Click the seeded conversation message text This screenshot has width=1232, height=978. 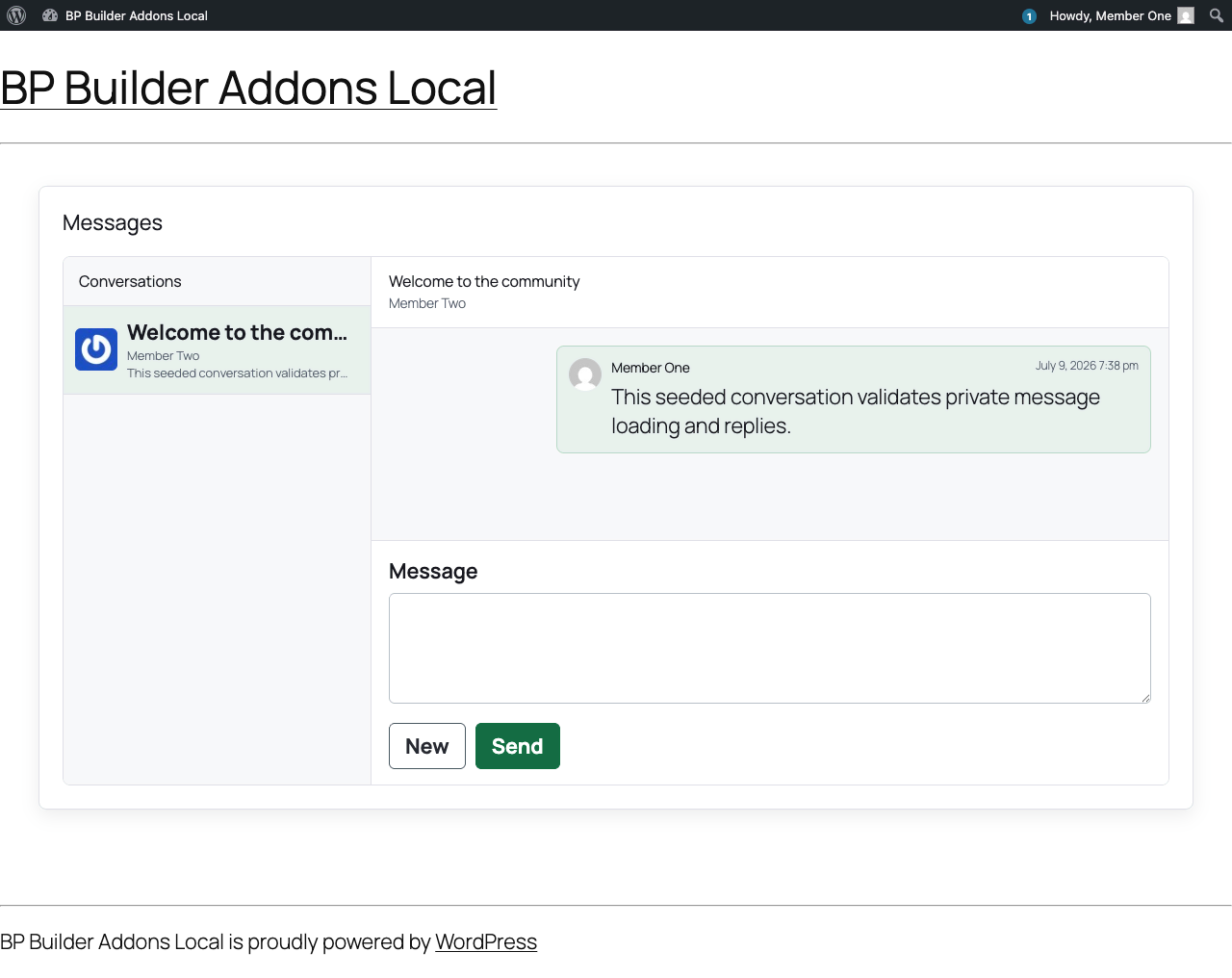coord(856,411)
